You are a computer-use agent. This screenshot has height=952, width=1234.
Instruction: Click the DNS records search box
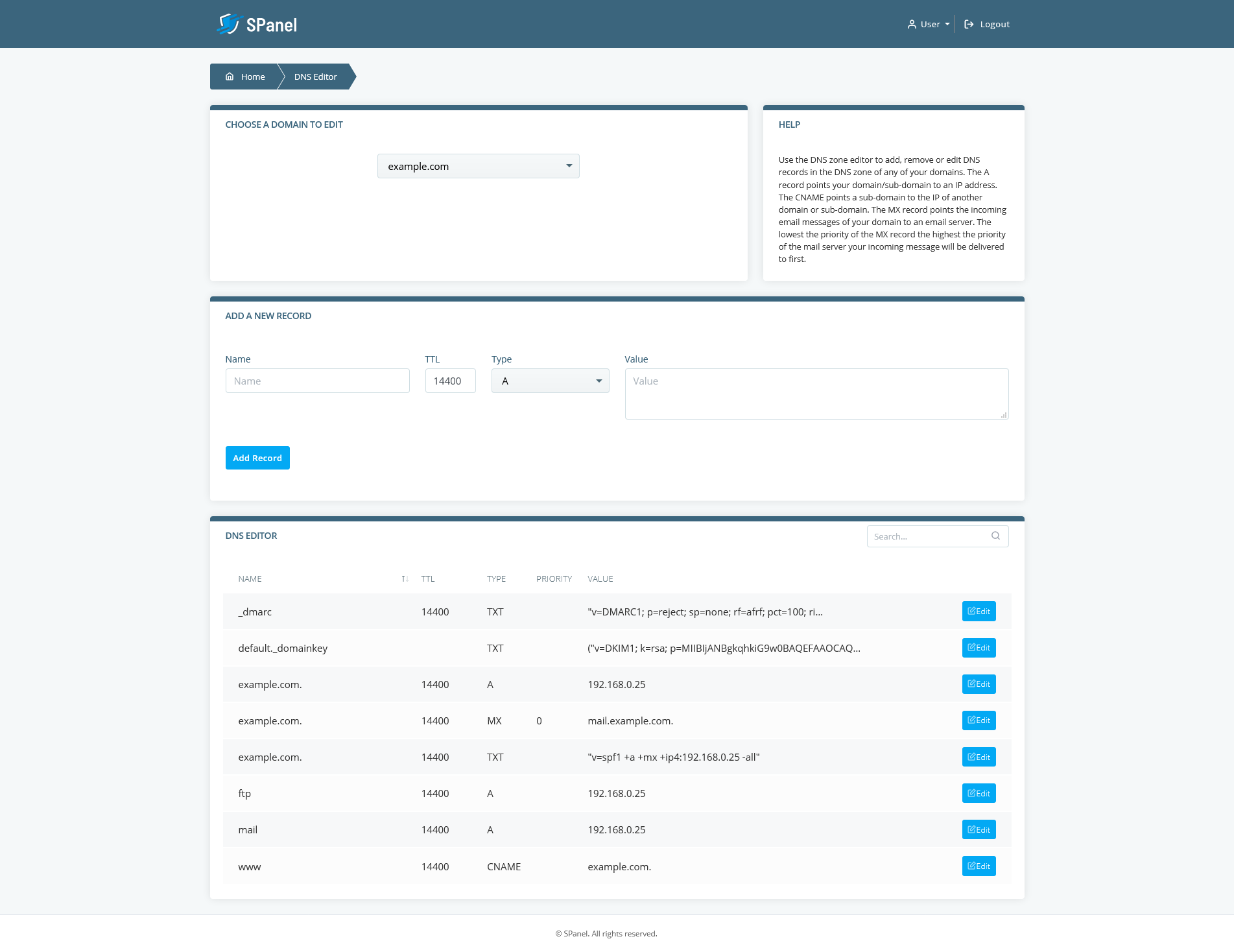[927, 536]
